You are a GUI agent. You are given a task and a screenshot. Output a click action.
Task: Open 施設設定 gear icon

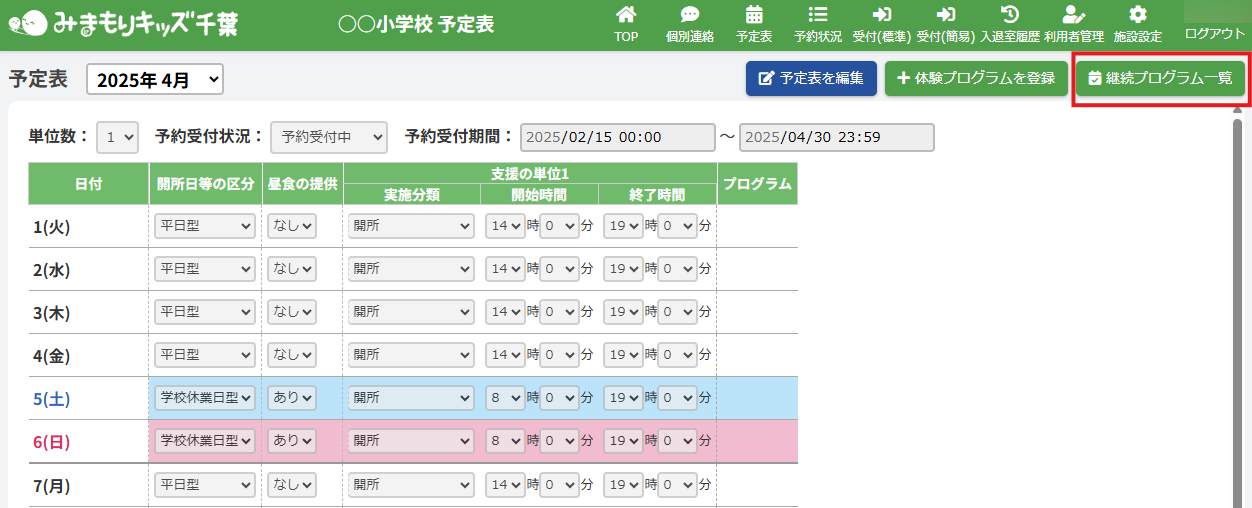coord(1137,16)
